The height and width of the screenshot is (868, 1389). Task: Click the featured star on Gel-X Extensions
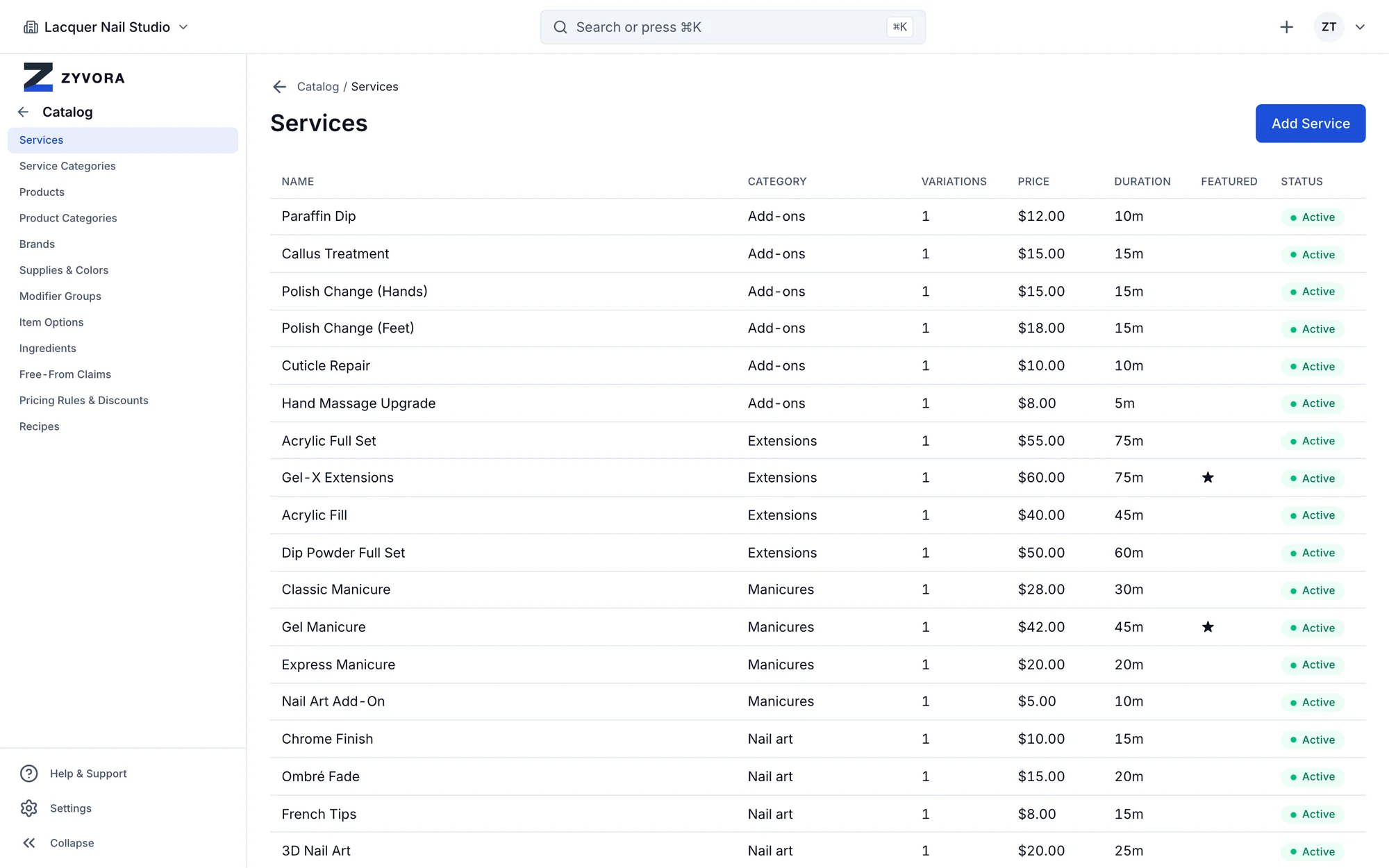[1208, 478]
